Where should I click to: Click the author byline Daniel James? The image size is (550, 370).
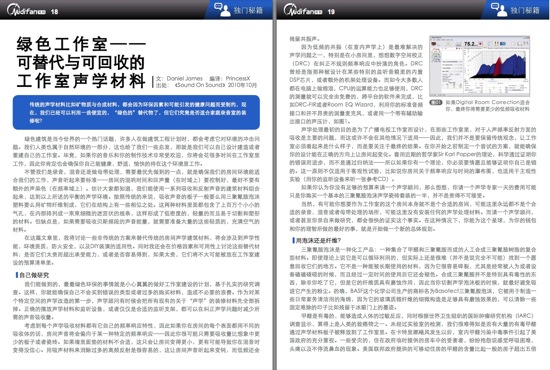(x=179, y=79)
